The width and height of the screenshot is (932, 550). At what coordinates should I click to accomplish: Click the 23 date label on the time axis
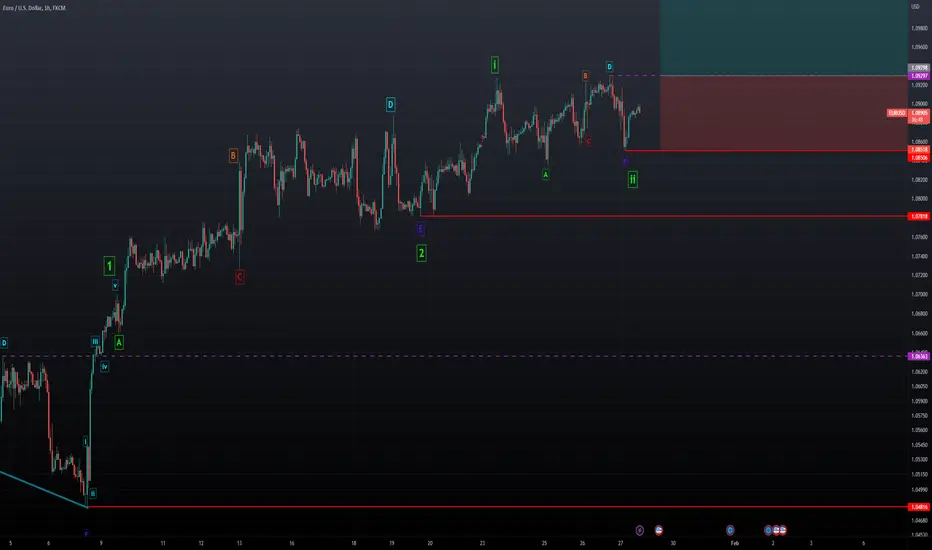483,543
